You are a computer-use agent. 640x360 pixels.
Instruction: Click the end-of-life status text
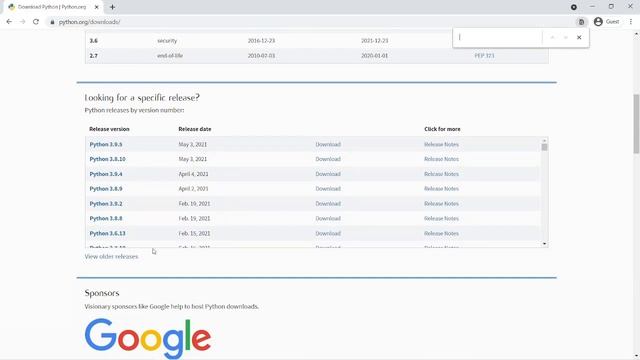170,56
